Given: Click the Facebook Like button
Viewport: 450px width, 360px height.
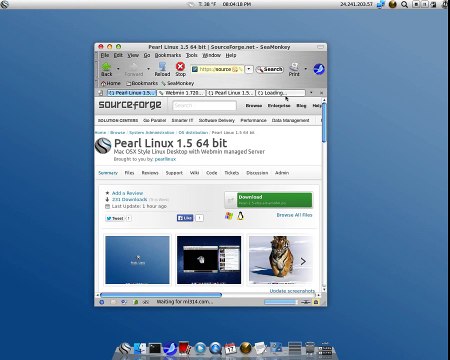Looking at the screenshot, I should [x=185, y=218].
